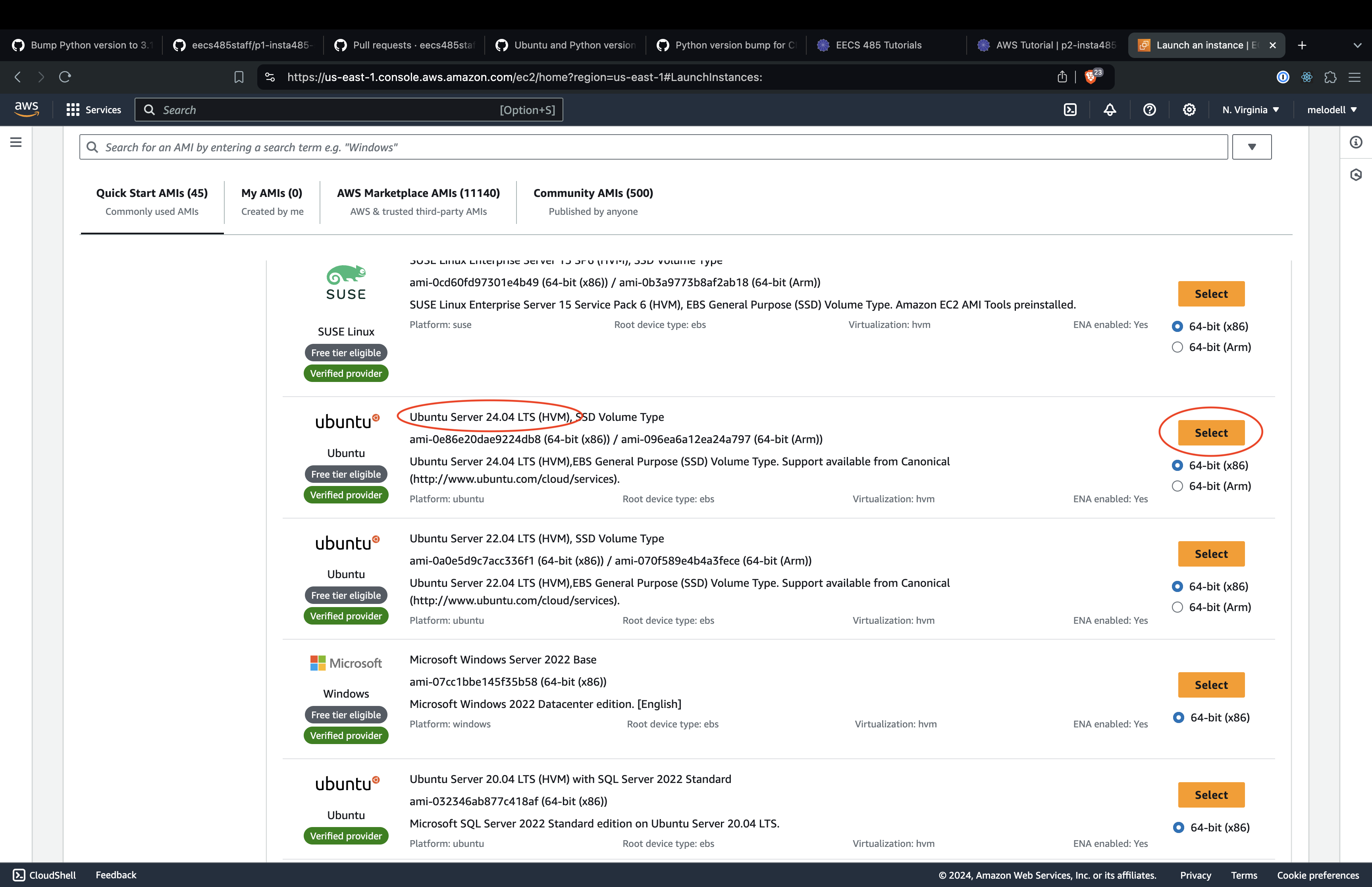Open the notifications bell icon
This screenshot has width=1372, height=887.
click(1110, 110)
